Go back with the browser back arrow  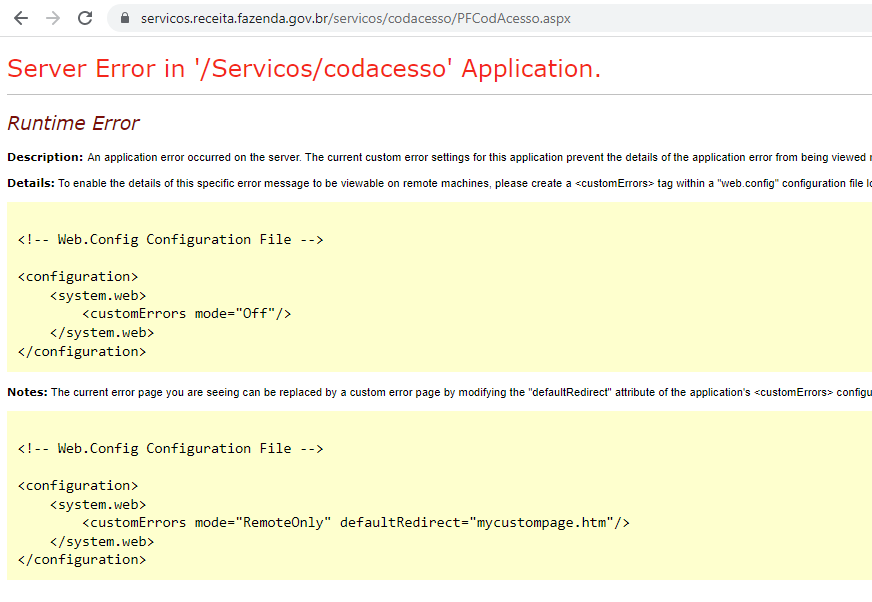[21, 18]
